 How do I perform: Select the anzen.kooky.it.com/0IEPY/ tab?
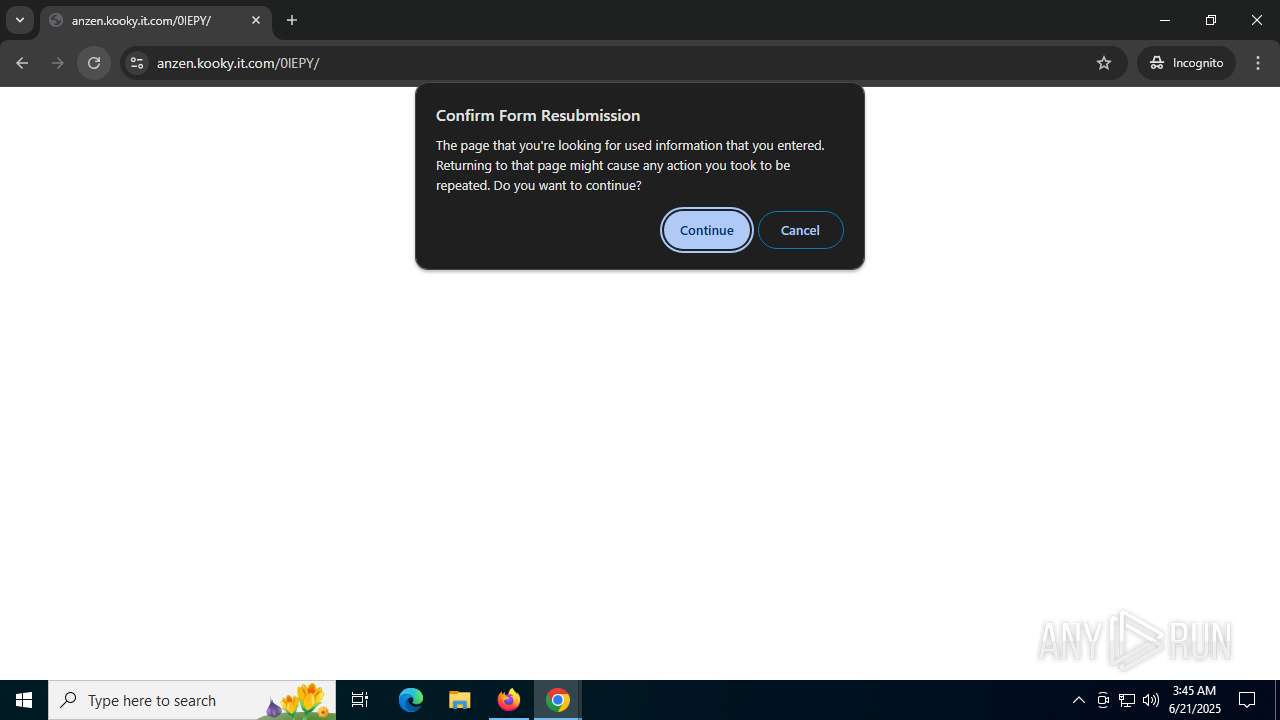(156, 20)
